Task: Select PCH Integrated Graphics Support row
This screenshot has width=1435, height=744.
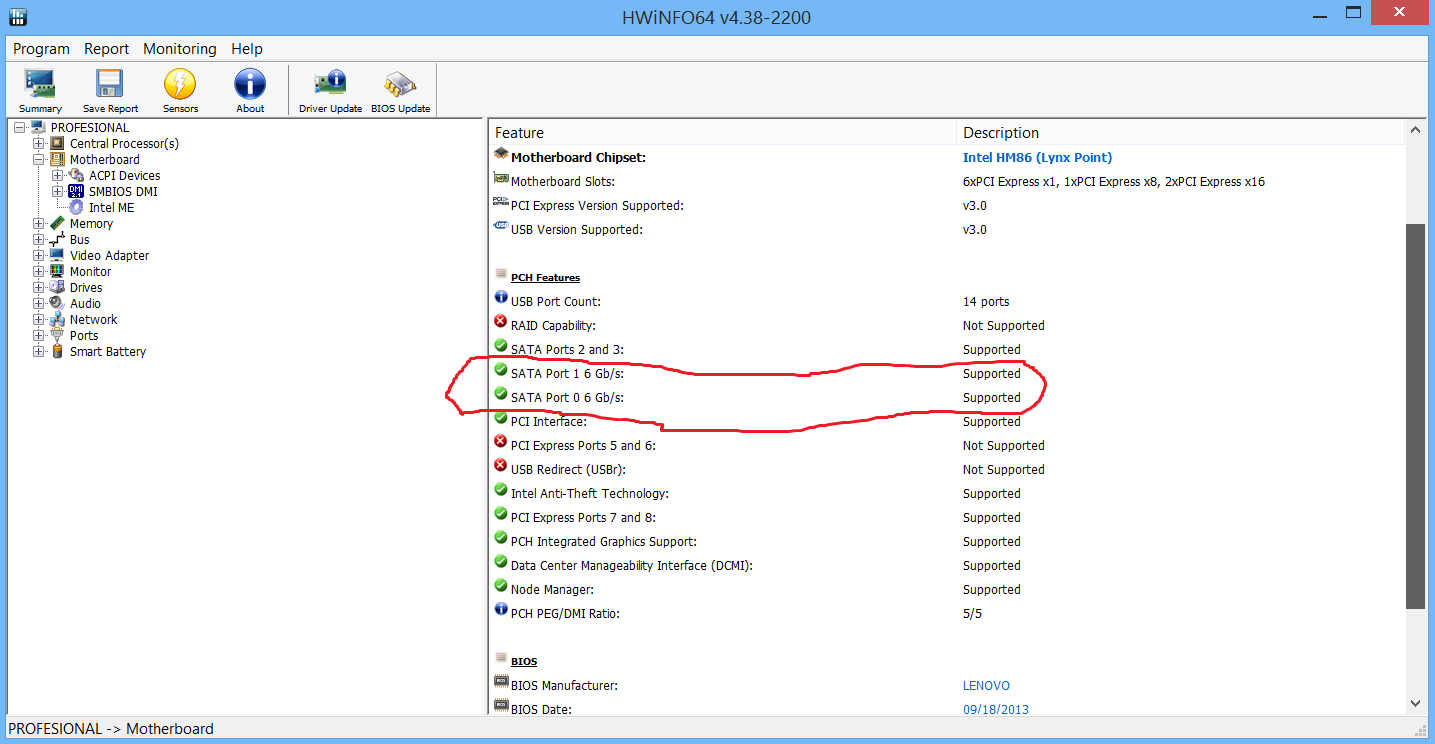Action: click(947, 541)
